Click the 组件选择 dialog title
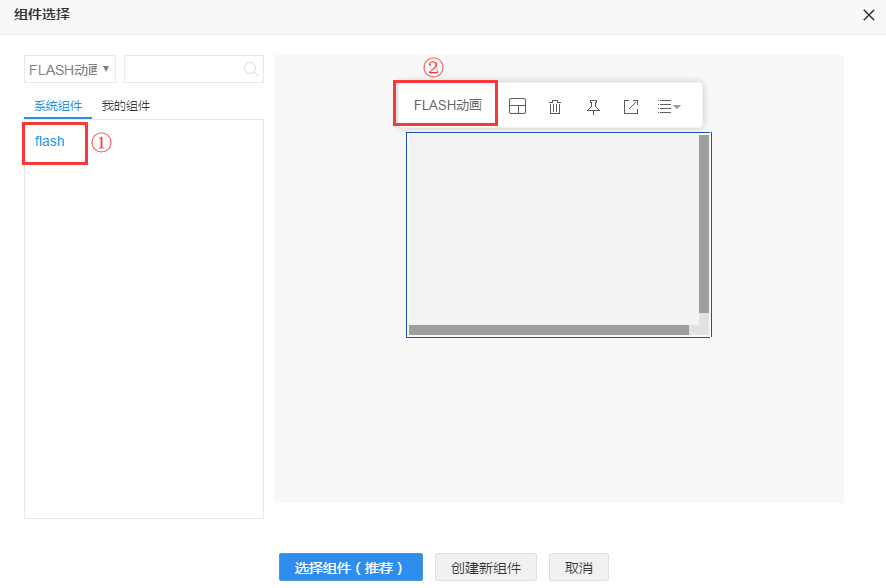Viewport: 886px width, 588px height. pyautogui.click(x=42, y=15)
